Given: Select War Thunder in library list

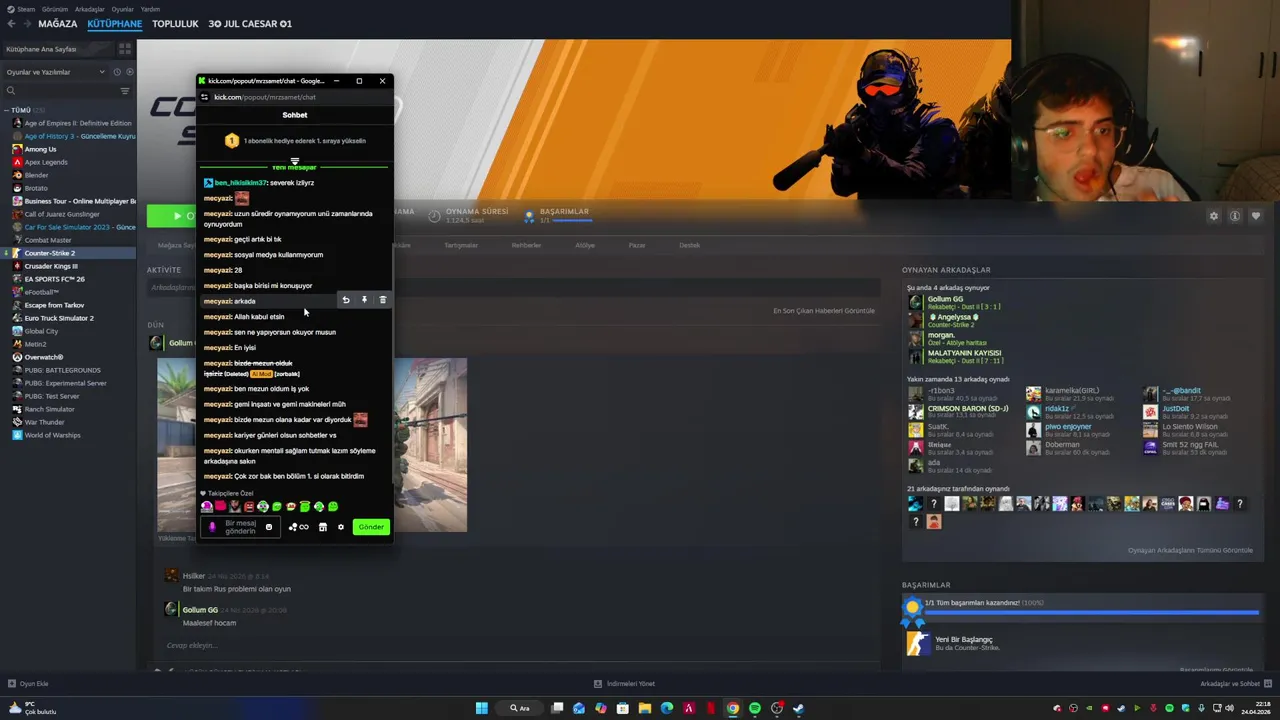Looking at the screenshot, I should [44, 422].
